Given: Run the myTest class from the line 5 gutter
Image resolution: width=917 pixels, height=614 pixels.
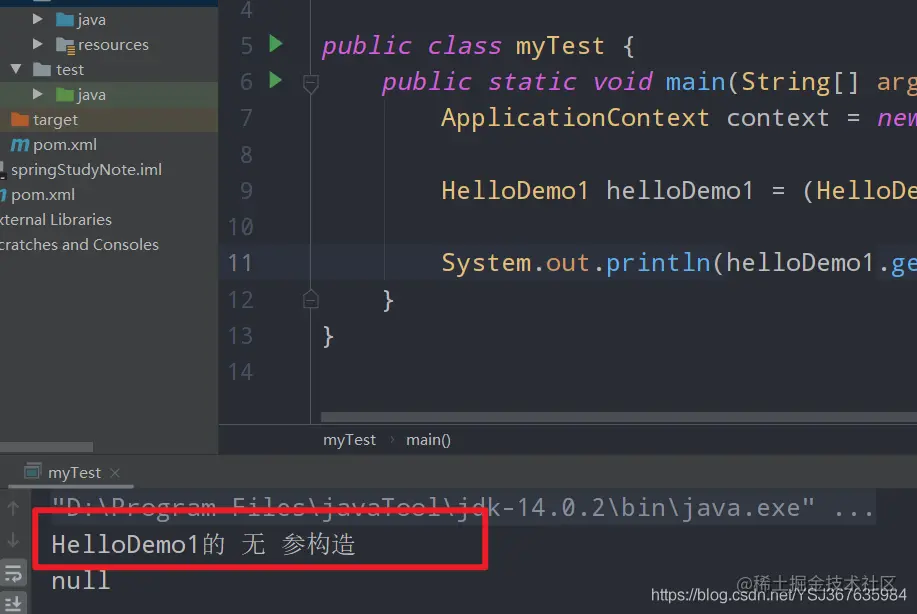Looking at the screenshot, I should (x=275, y=44).
